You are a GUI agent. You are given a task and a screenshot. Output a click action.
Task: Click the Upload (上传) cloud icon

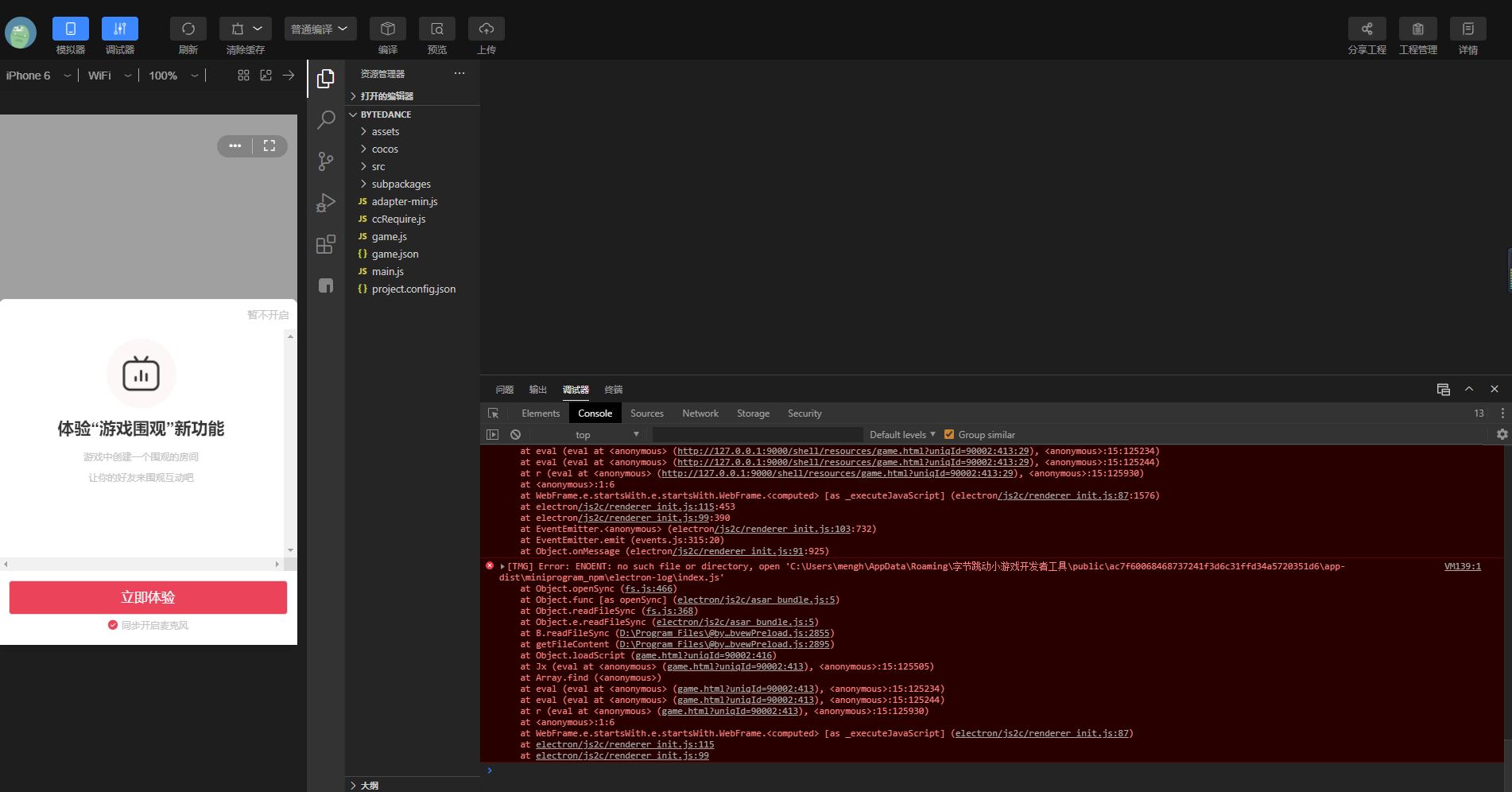pos(486,29)
